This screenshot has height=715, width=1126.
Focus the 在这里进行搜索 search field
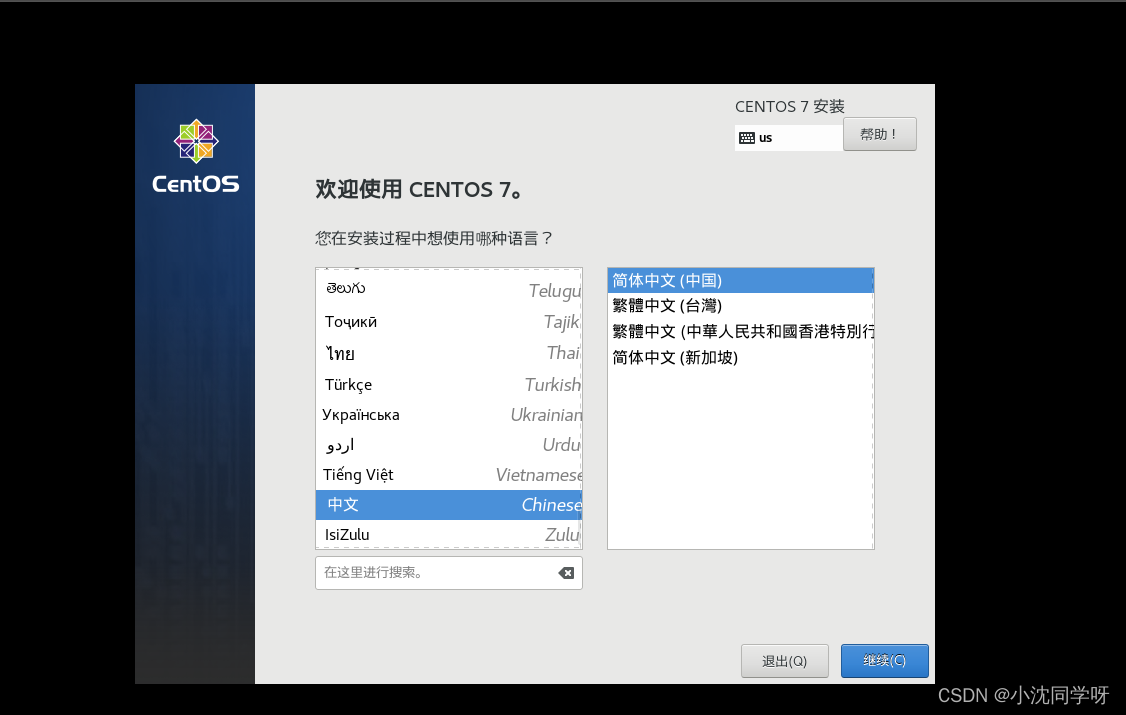tap(449, 573)
